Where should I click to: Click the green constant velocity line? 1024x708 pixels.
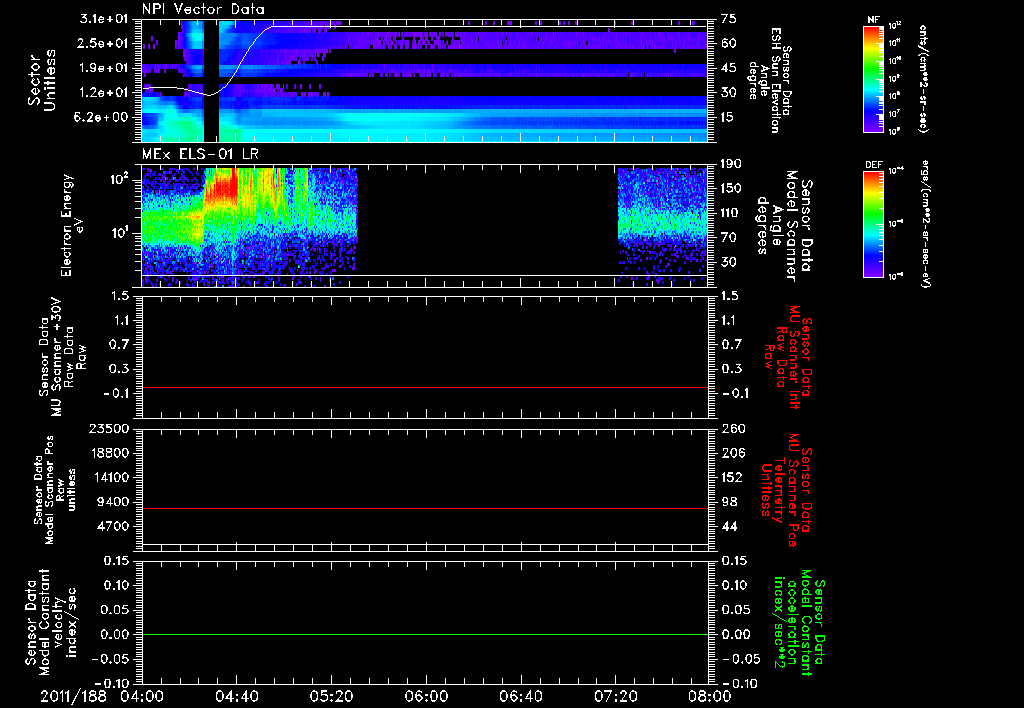[424, 634]
